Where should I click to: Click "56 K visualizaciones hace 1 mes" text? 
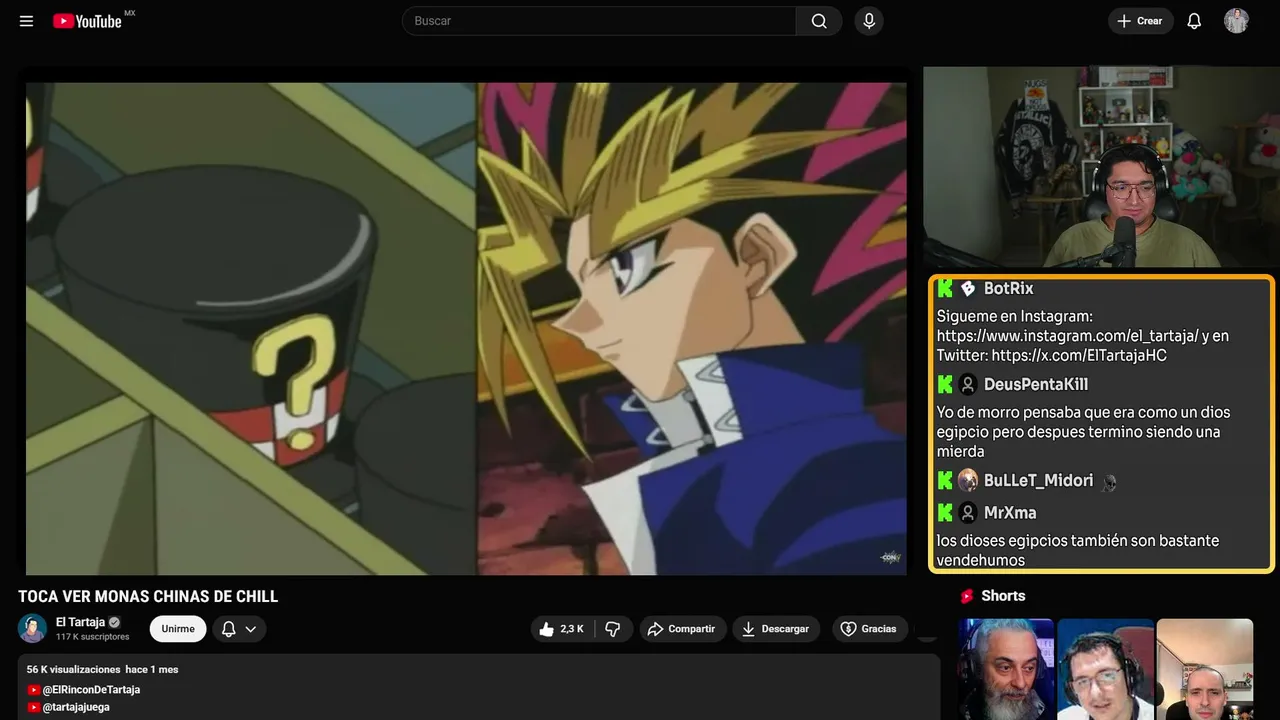click(102, 669)
